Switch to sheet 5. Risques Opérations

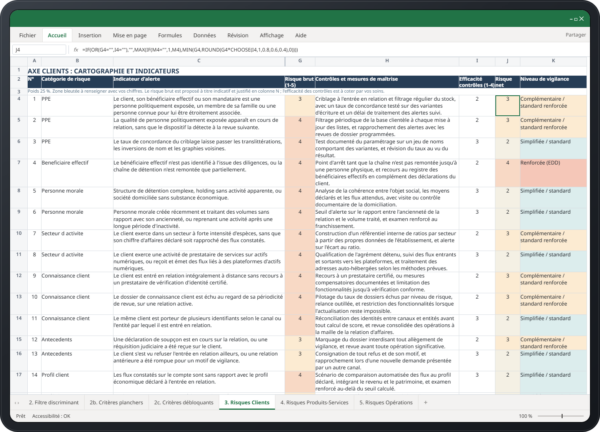point(386,402)
